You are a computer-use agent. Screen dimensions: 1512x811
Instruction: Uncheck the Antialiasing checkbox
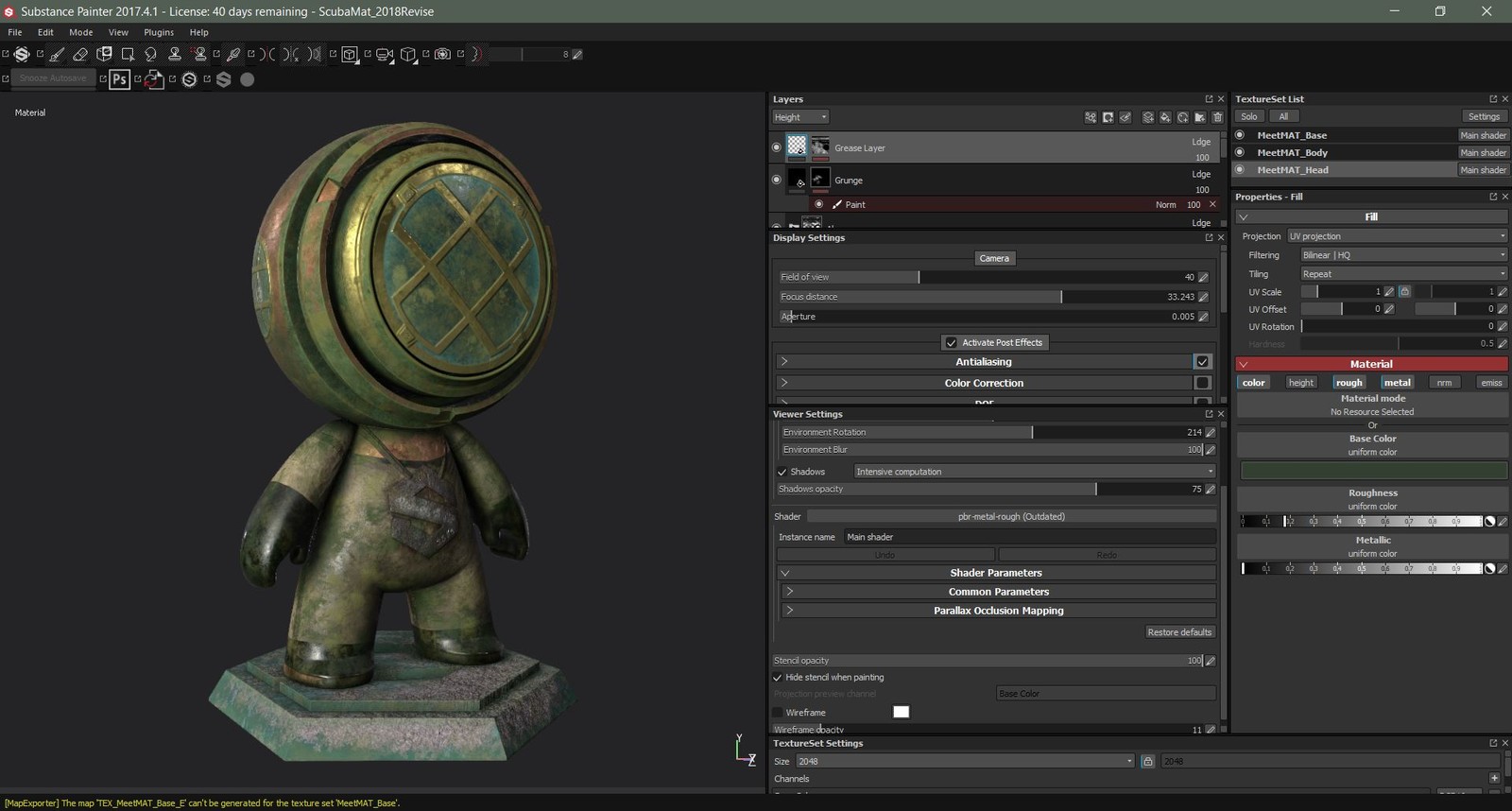1202,361
